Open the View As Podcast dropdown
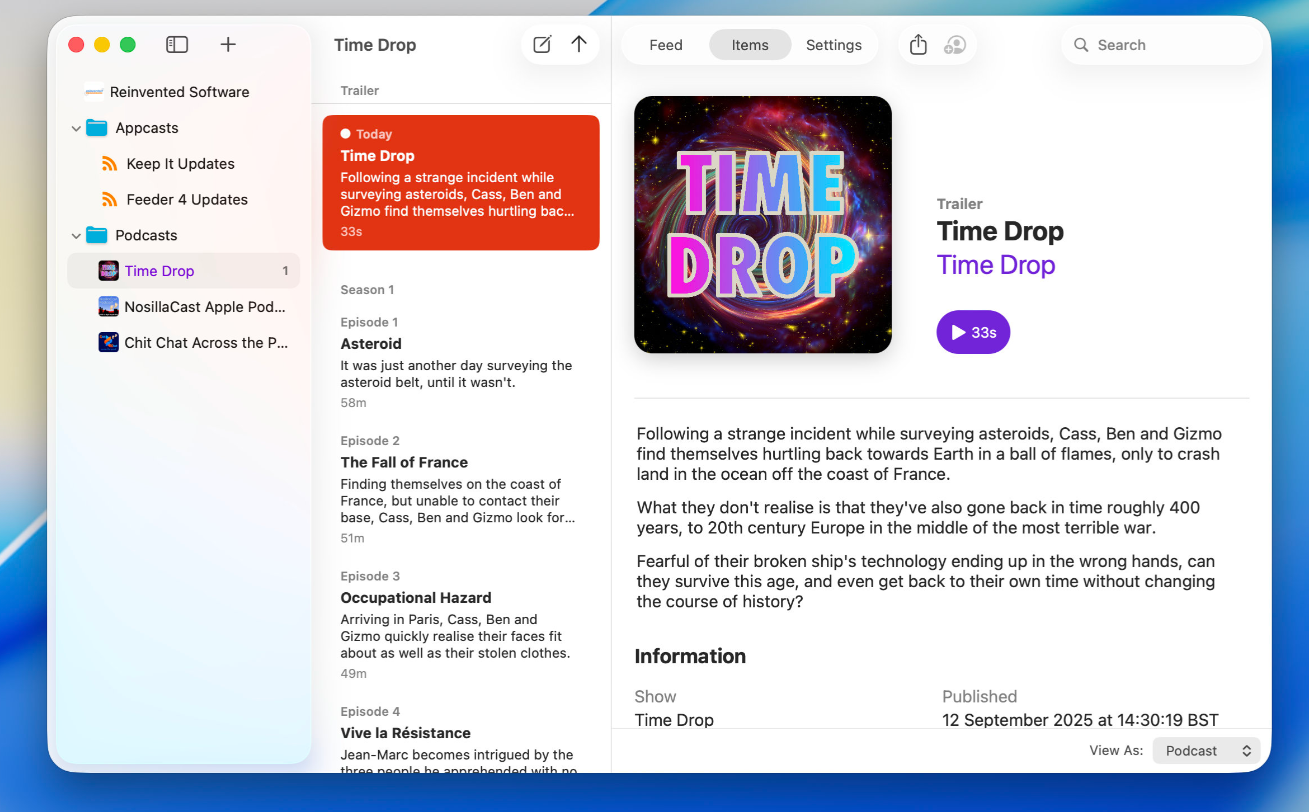Viewport: 1309px width, 812px height. click(1206, 751)
